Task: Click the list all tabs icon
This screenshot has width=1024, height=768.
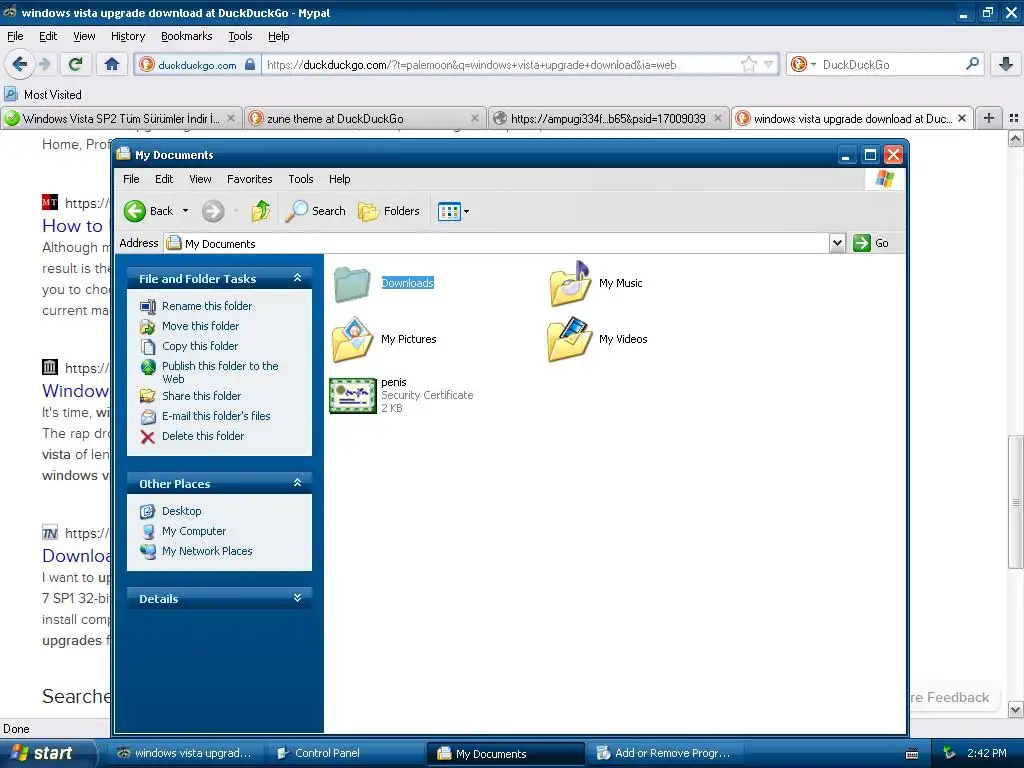Action: click(x=1014, y=118)
